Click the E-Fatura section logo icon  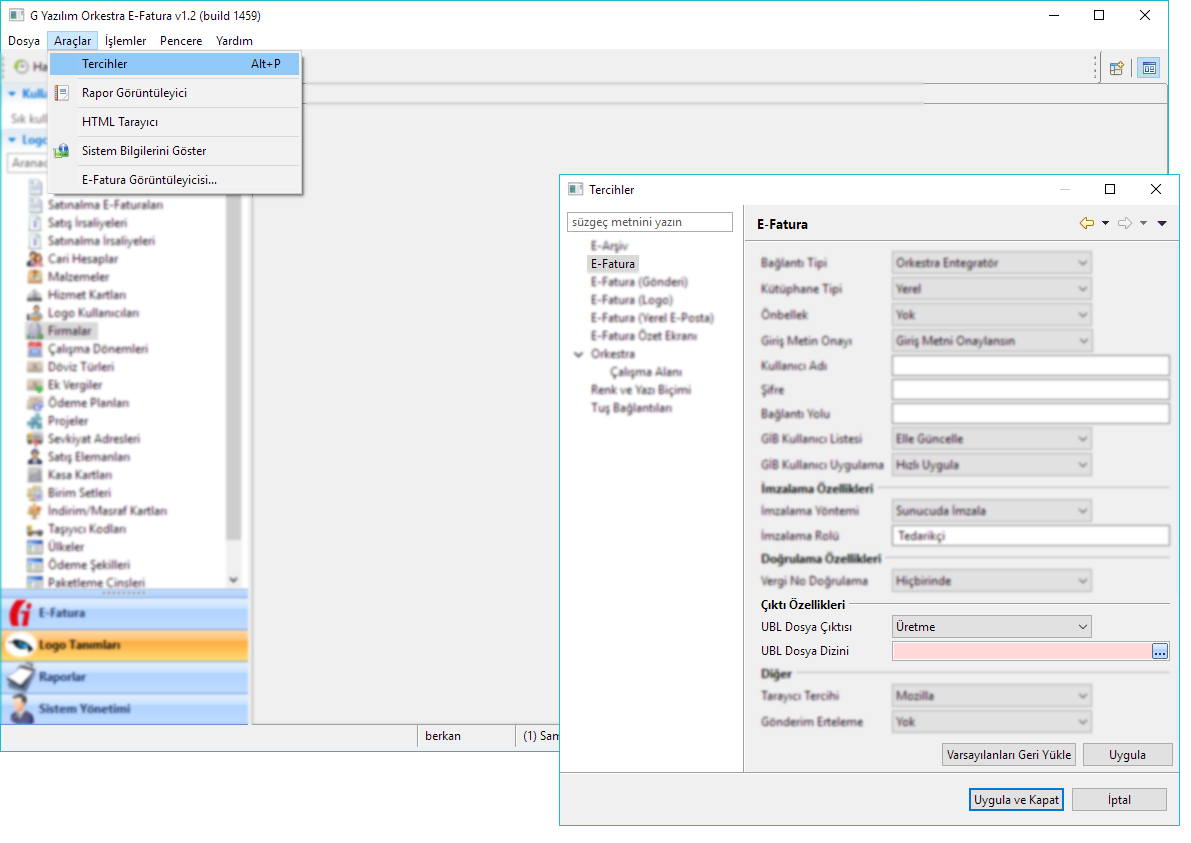(21, 614)
